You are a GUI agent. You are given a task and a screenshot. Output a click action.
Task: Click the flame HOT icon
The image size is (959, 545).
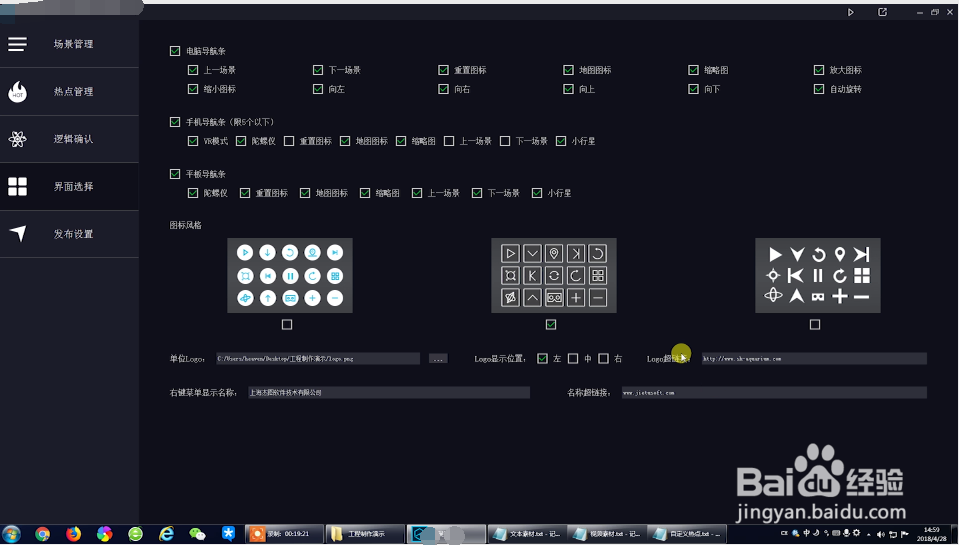click(x=17, y=92)
